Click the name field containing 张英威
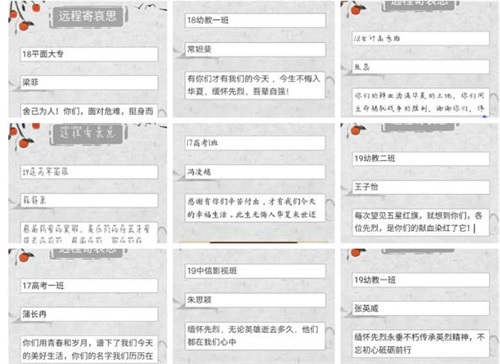The image size is (500, 364). tap(421, 309)
